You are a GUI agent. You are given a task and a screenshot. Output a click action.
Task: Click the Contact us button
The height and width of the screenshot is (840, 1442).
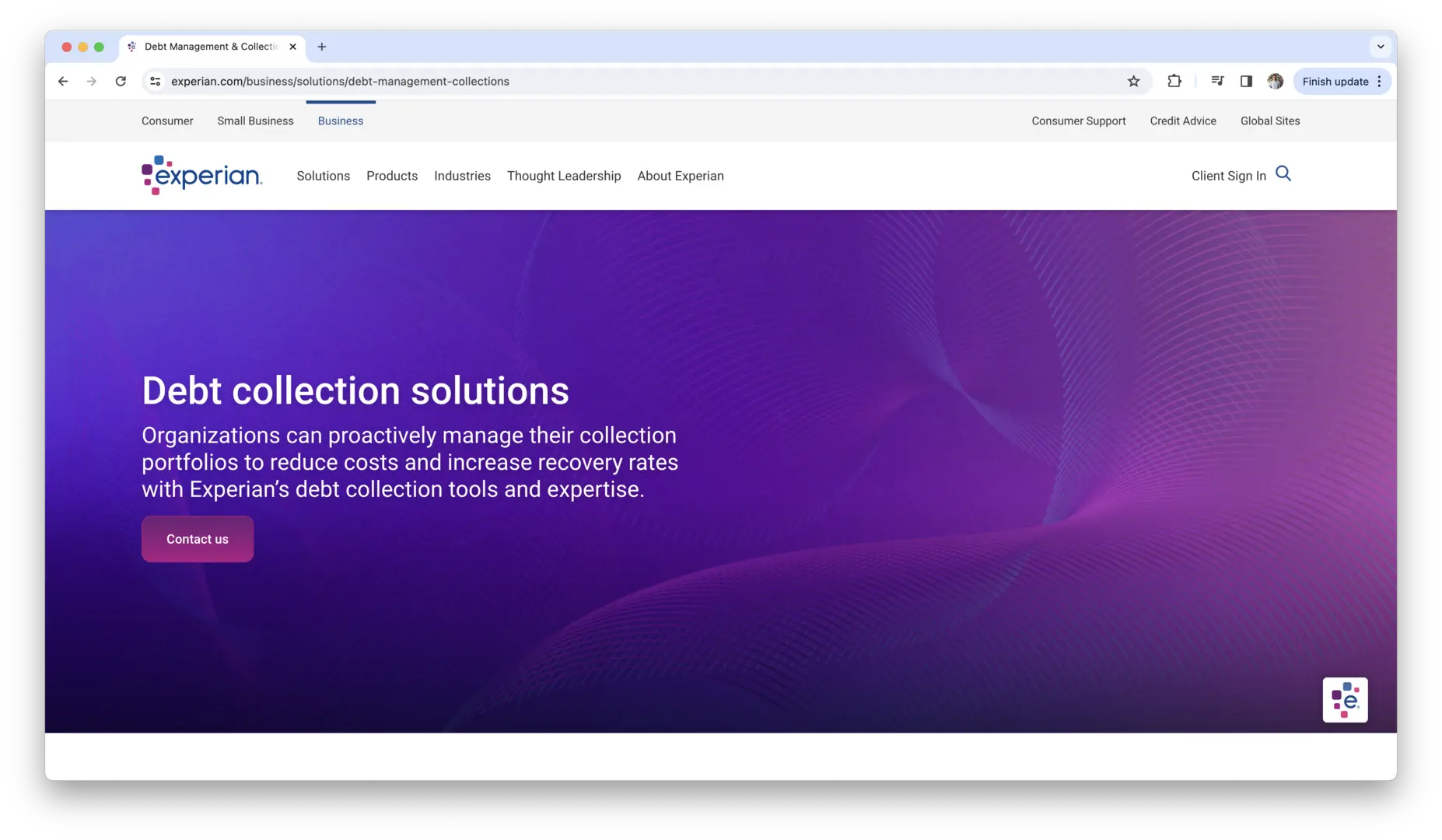pyautogui.click(x=198, y=539)
